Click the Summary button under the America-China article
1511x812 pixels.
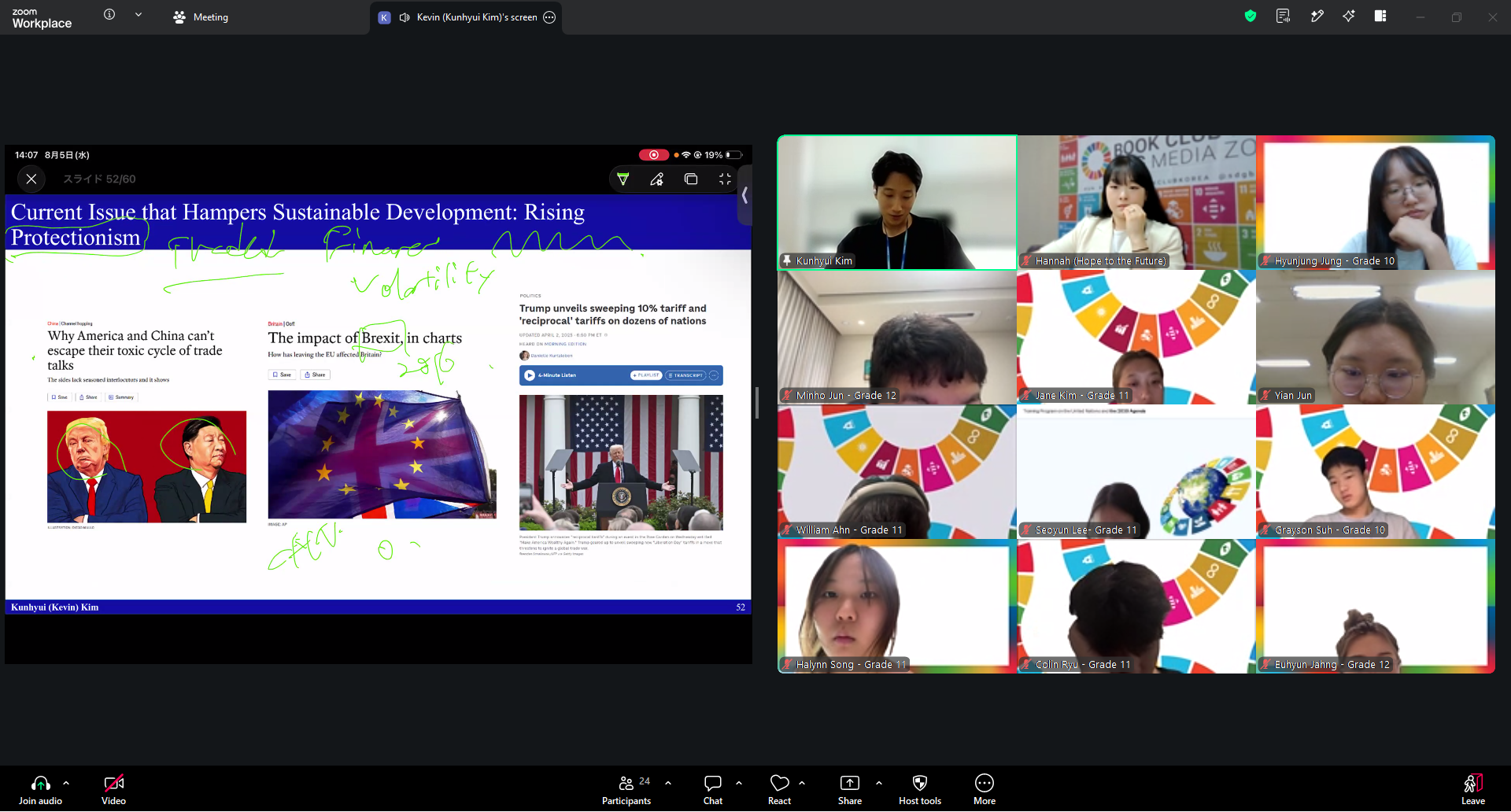coord(121,397)
